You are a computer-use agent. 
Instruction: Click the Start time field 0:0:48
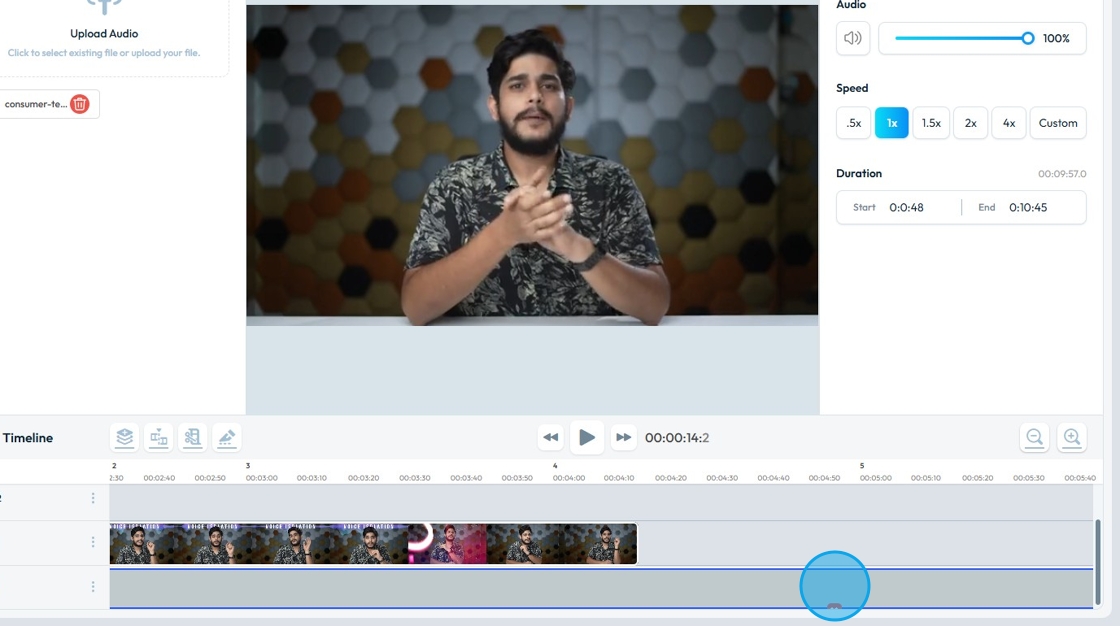(906, 207)
